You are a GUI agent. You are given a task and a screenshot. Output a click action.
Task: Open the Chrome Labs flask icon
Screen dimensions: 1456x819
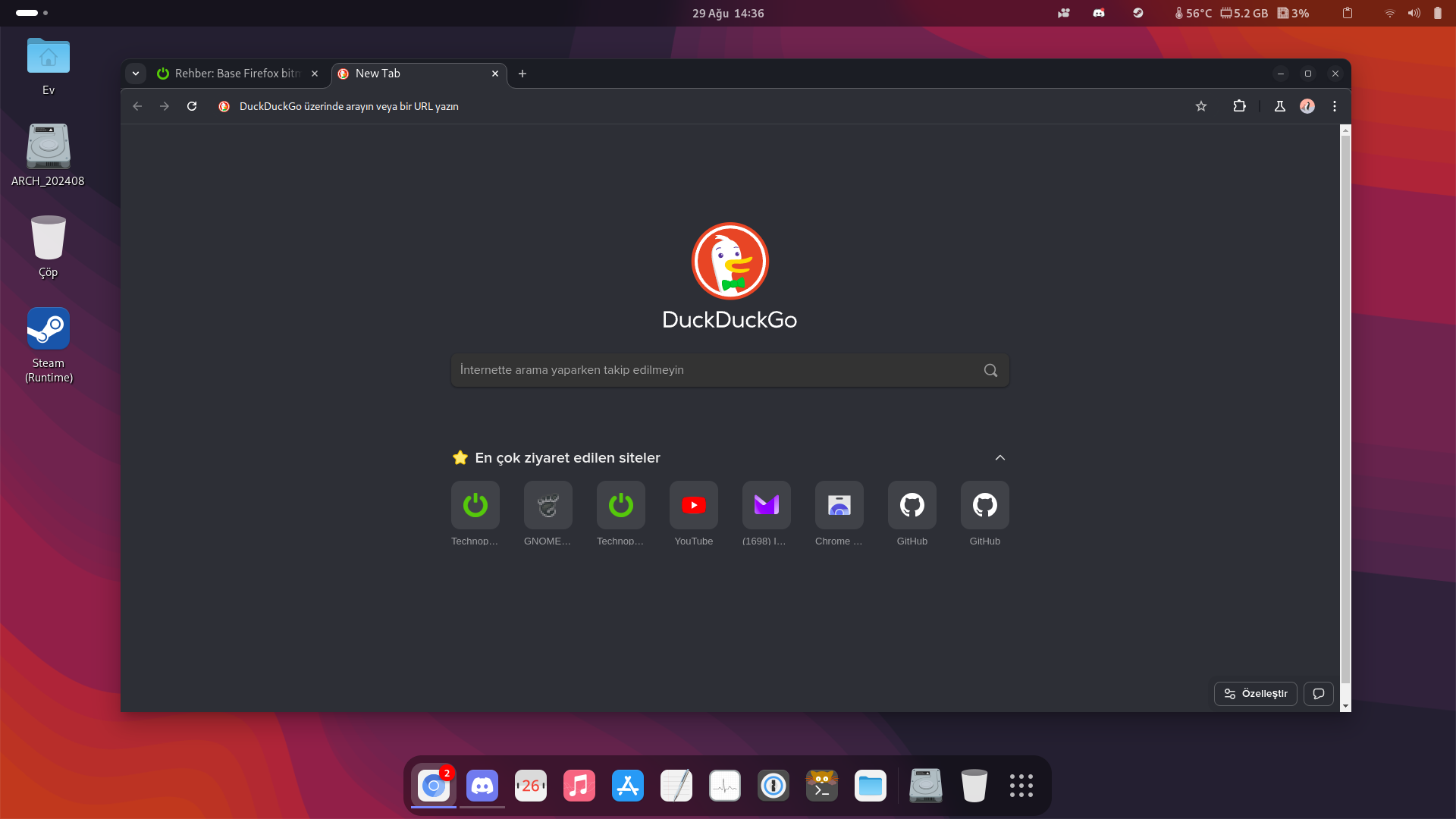(x=1280, y=106)
